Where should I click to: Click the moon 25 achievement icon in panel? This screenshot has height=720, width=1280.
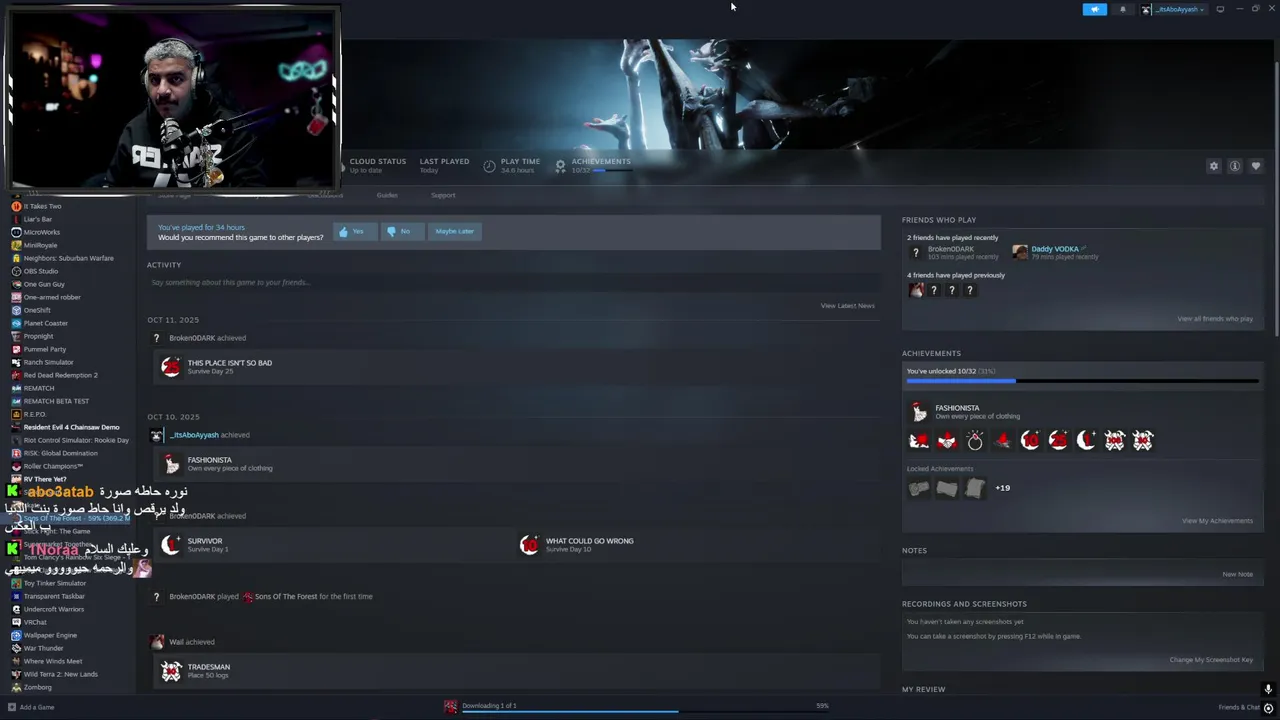point(1059,441)
